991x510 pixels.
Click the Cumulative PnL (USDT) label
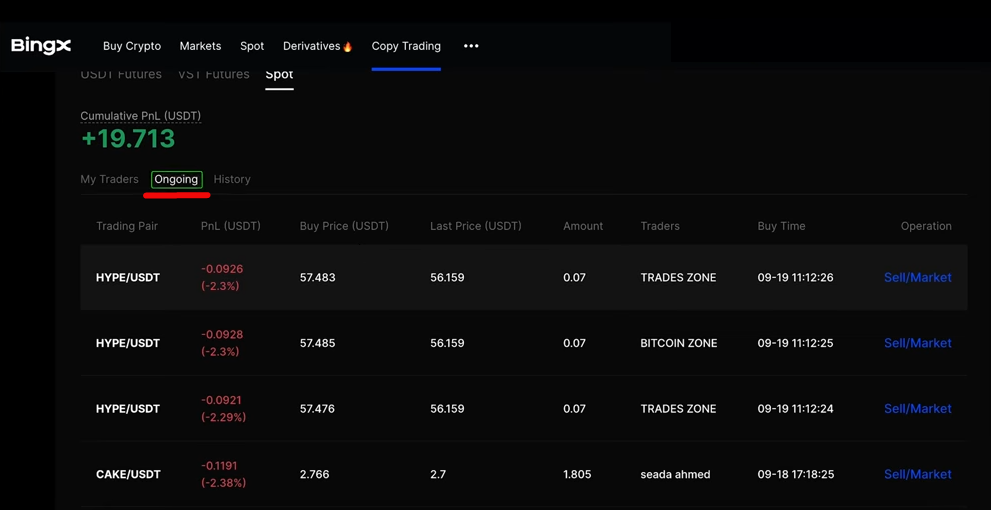[140, 116]
